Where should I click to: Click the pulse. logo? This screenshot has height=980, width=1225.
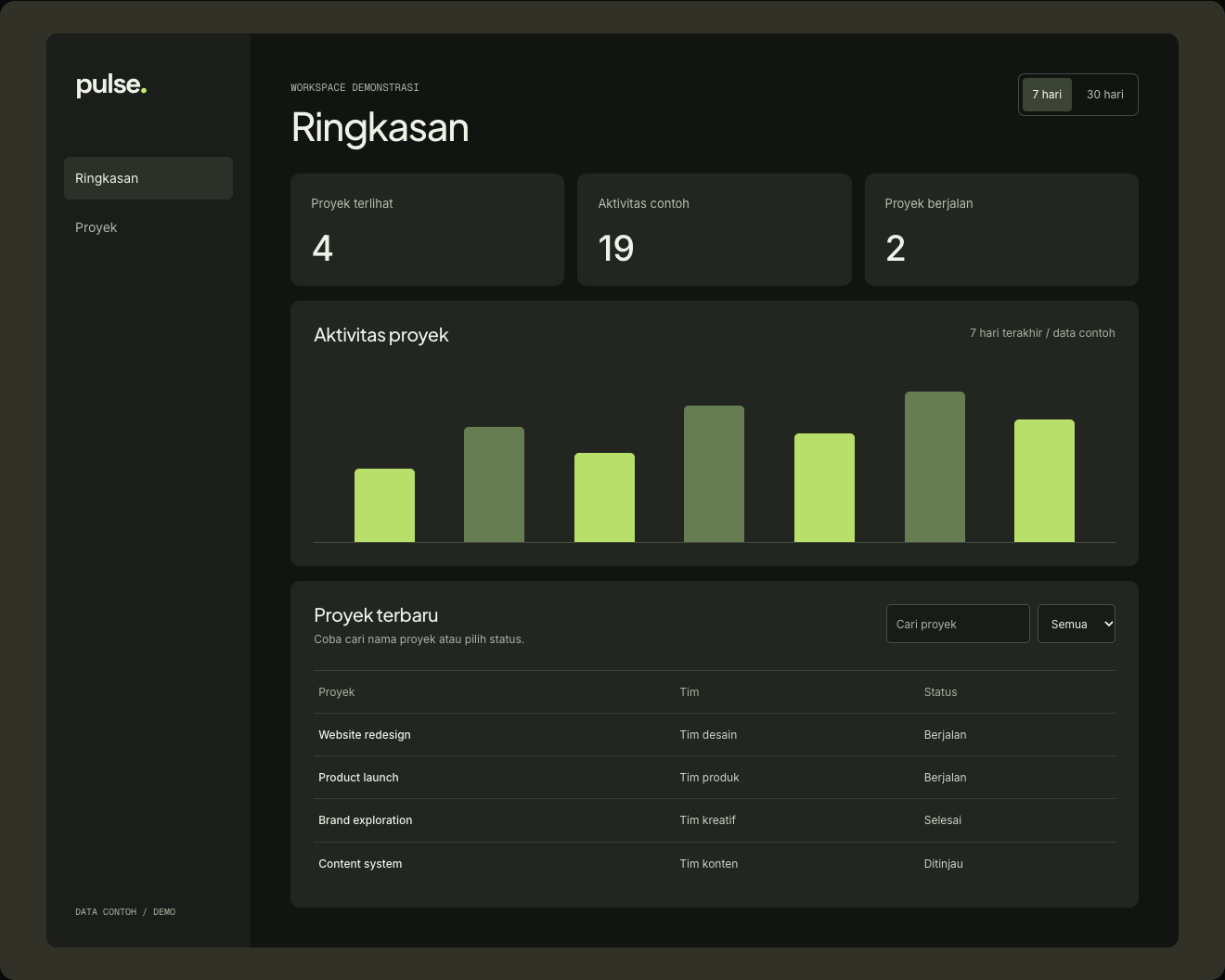111,85
